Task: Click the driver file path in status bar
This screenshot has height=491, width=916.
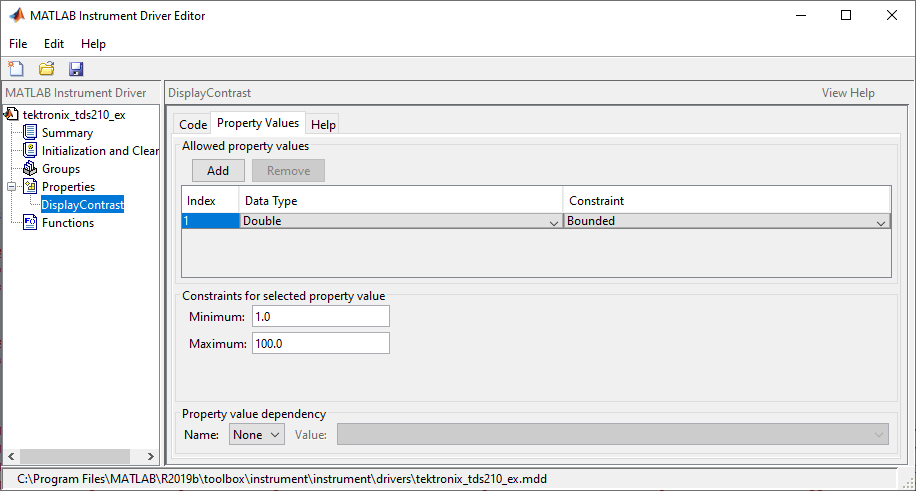Action: [282, 478]
